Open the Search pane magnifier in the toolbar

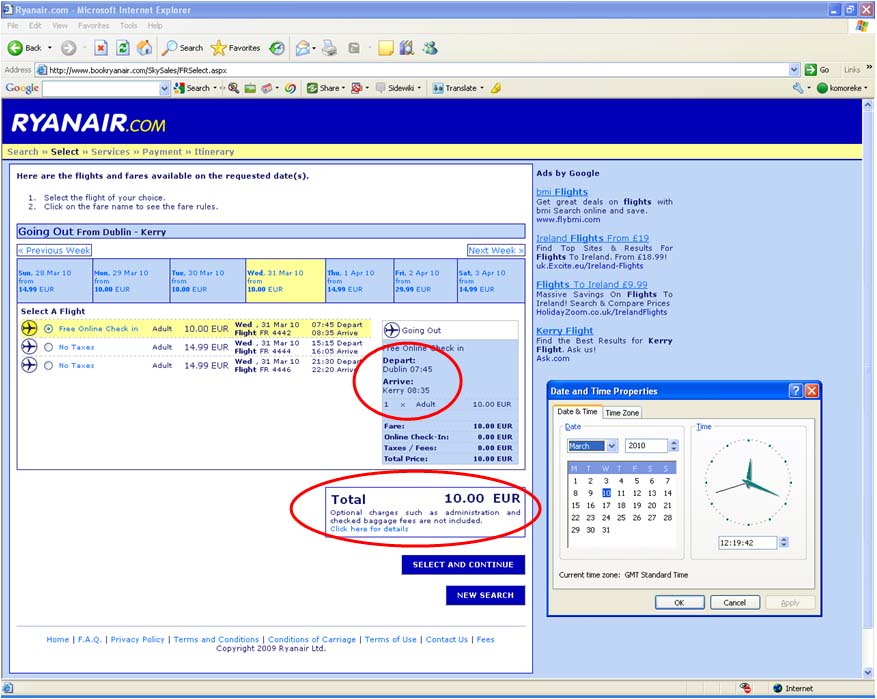182,48
